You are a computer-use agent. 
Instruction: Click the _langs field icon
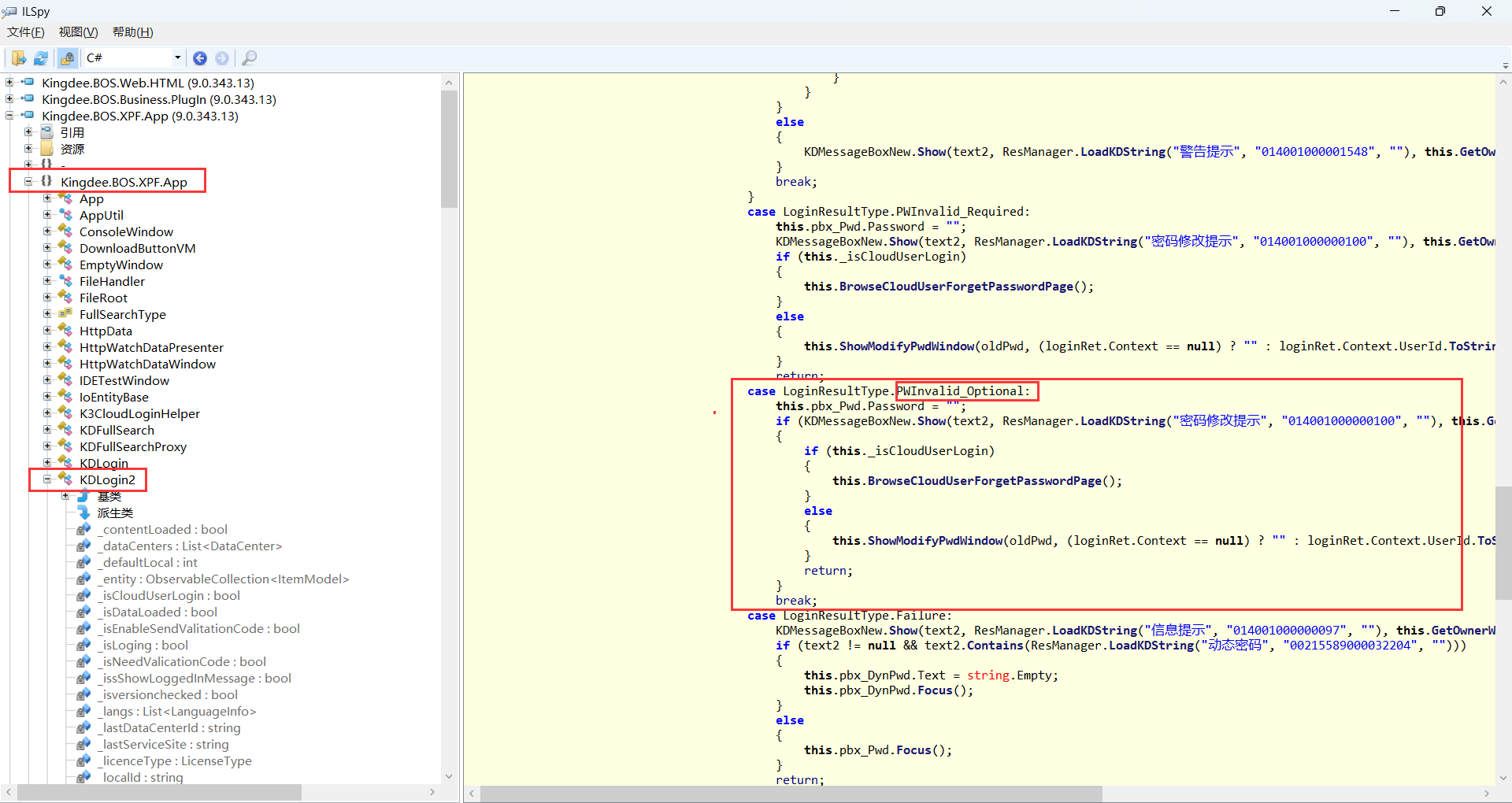pyautogui.click(x=84, y=710)
